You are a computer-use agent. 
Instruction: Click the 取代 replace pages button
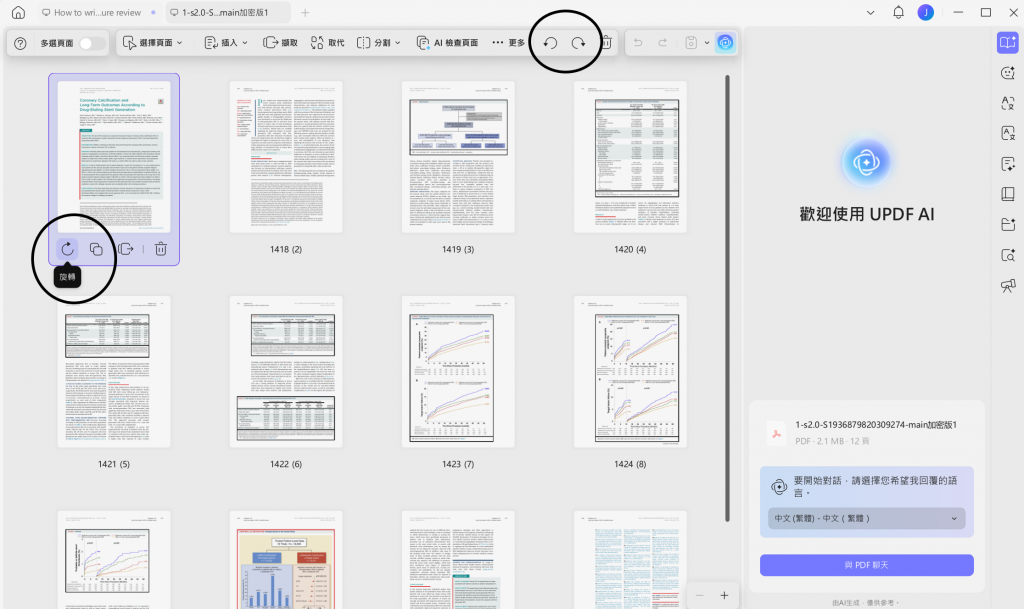(327, 43)
